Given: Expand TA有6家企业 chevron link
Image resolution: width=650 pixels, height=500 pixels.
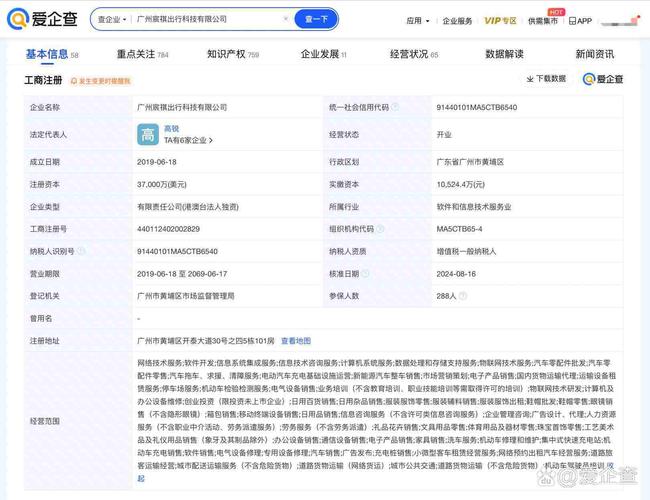Looking at the screenshot, I should [x=188, y=141].
